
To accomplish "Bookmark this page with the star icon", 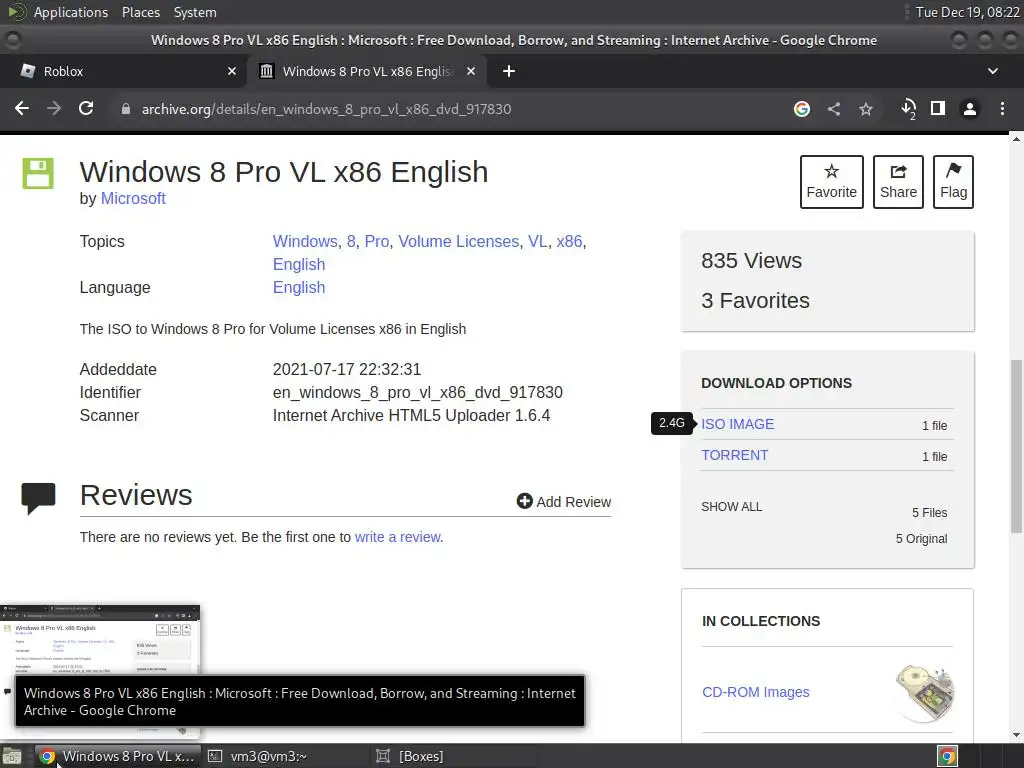I will tap(866, 109).
